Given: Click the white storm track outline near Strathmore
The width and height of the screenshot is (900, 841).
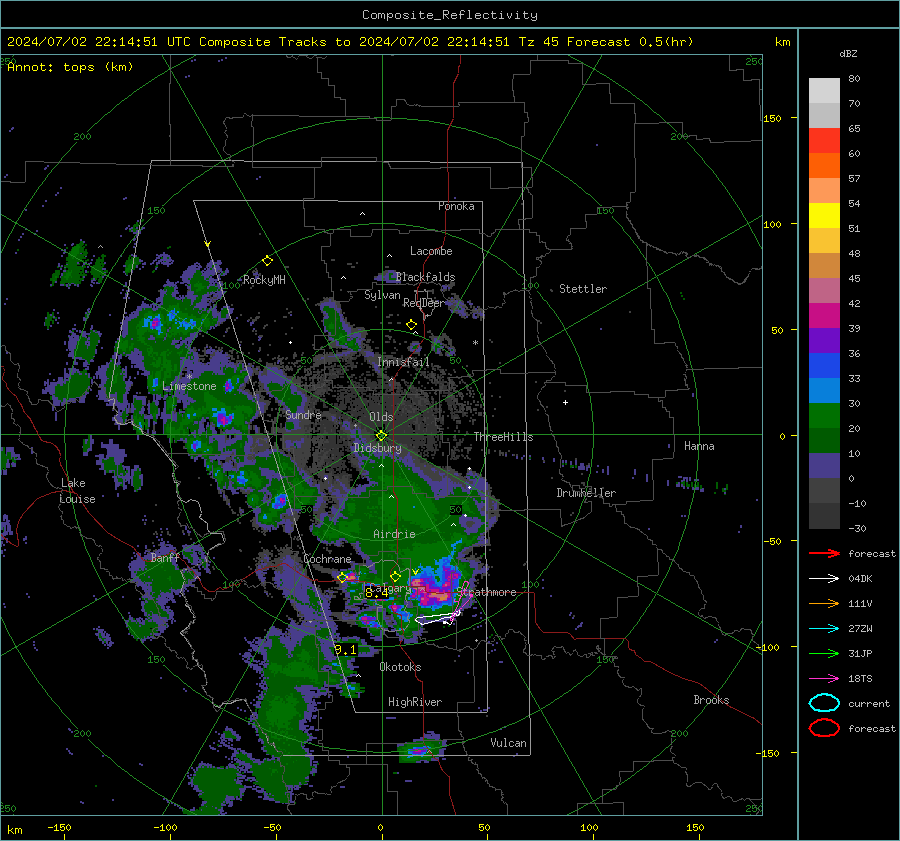Looking at the screenshot, I should (438, 619).
